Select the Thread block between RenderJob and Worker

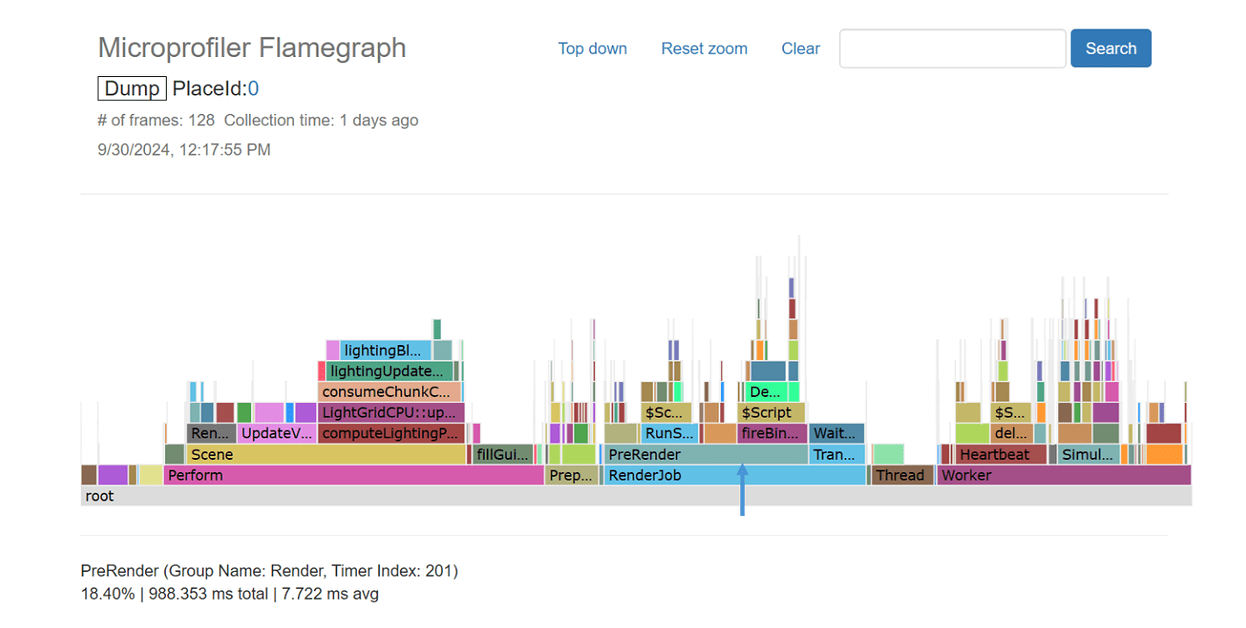tap(899, 475)
